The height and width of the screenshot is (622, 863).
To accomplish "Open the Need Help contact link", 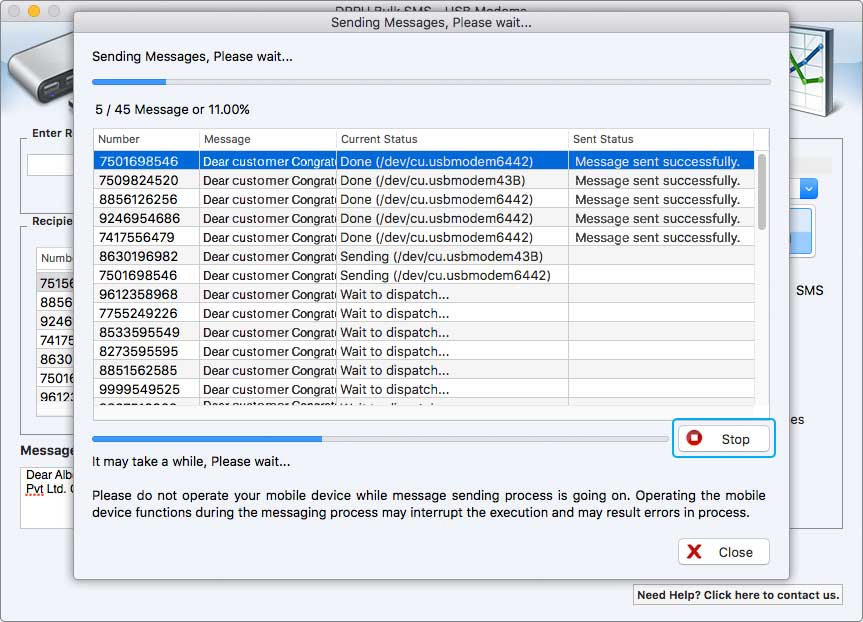I will (738, 595).
